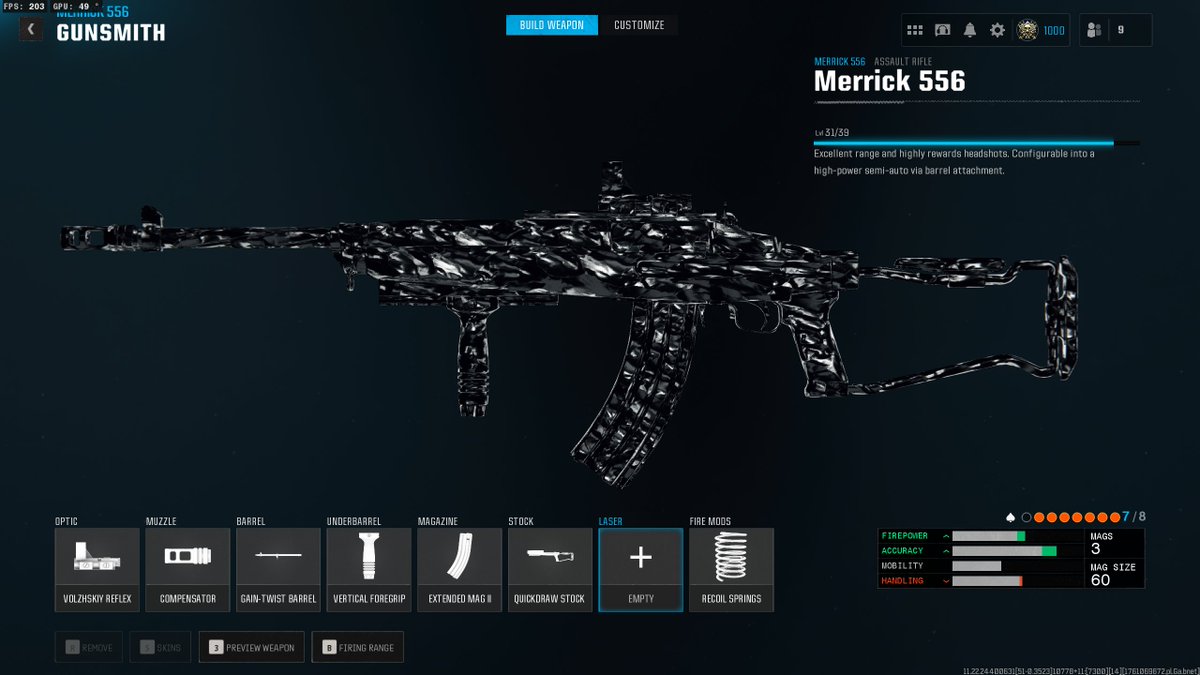This screenshot has width=1200, height=675.
Task: Click the Remove button
Action: click(89, 647)
